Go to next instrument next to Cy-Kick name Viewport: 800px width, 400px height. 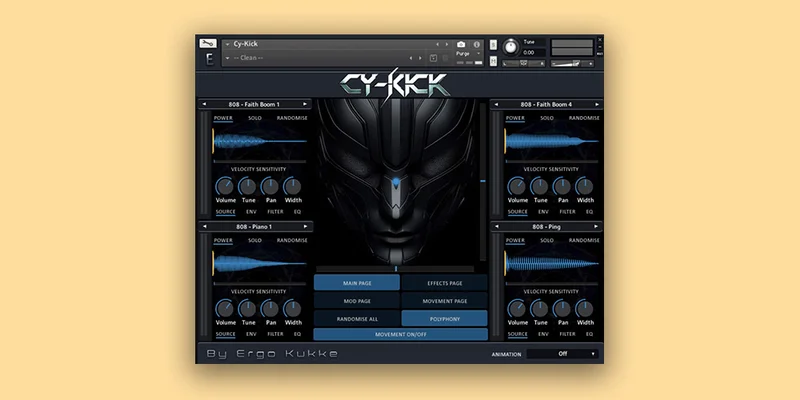tap(447, 44)
